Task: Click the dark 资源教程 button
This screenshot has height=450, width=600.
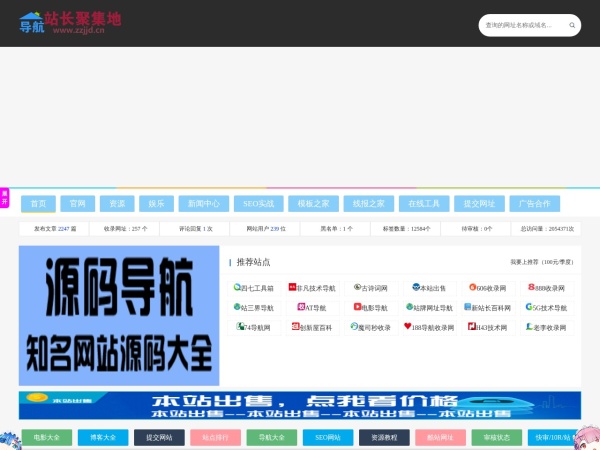Action: (x=384, y=437)
